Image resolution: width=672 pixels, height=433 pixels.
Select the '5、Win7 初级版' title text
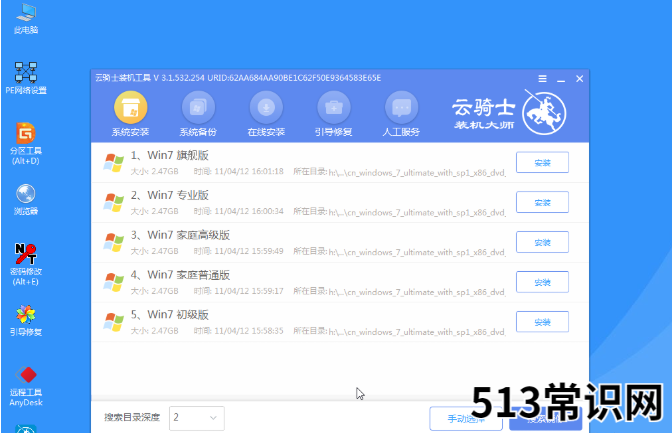(170, 315)
